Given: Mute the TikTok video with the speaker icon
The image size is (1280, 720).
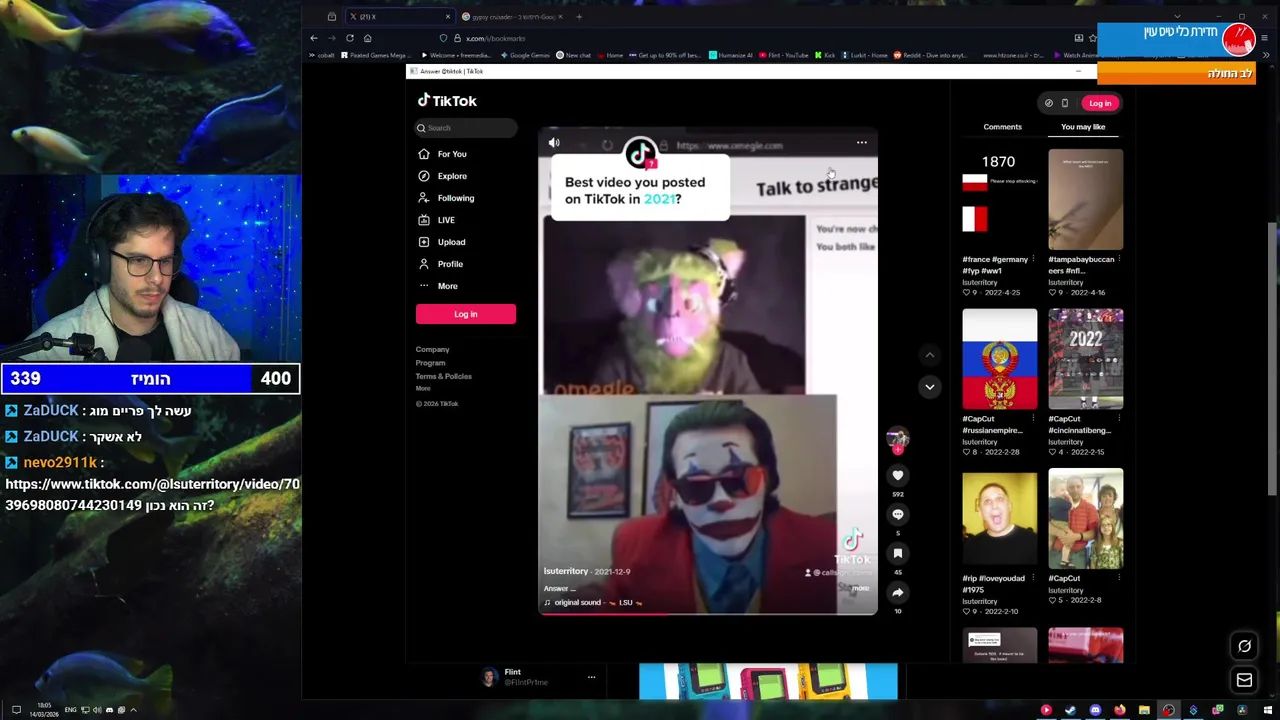Looking at the screenshot, I should [554, 143].
